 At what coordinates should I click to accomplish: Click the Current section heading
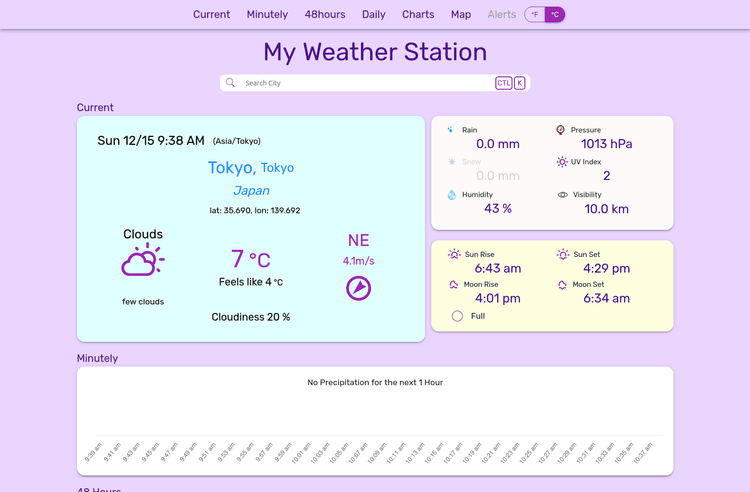point(95,108)
